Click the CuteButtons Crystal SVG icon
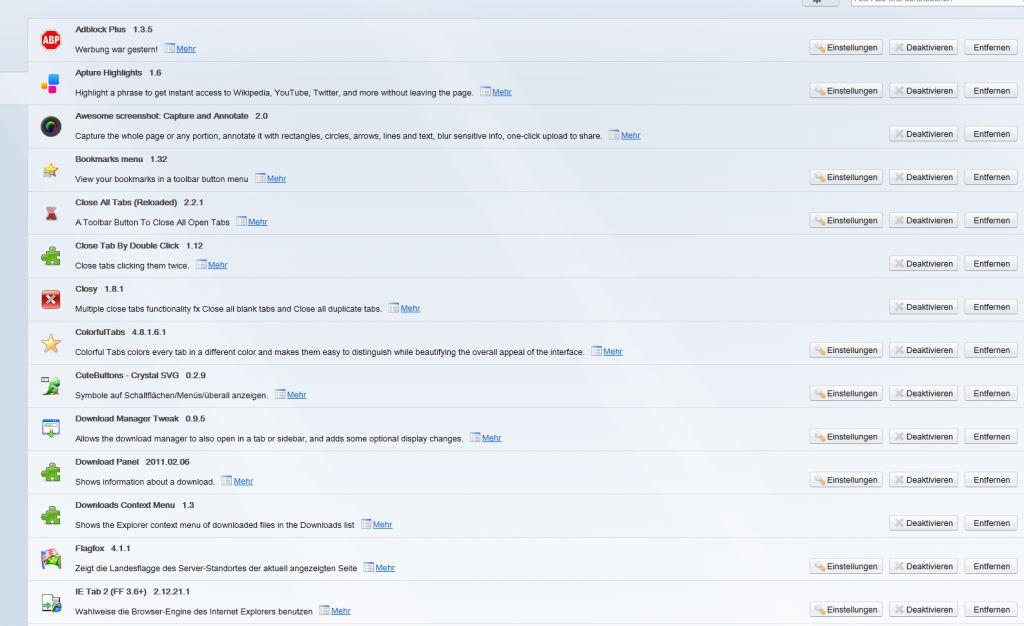This screenshot has width=1024, height=626. click(51, 386)
